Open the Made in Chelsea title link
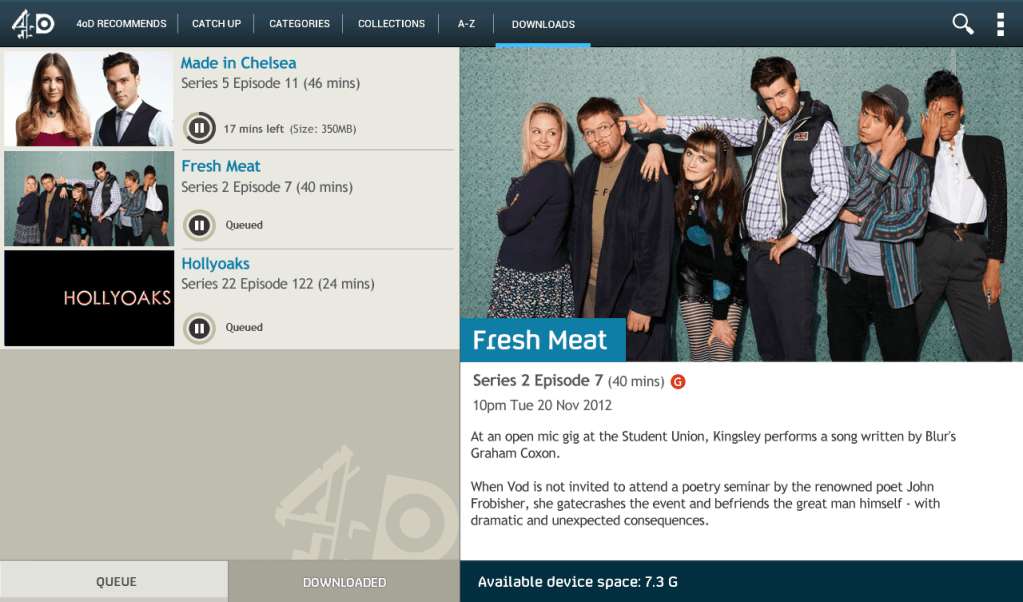Screen dimensions: 1023x602 (x=238, y=63)
